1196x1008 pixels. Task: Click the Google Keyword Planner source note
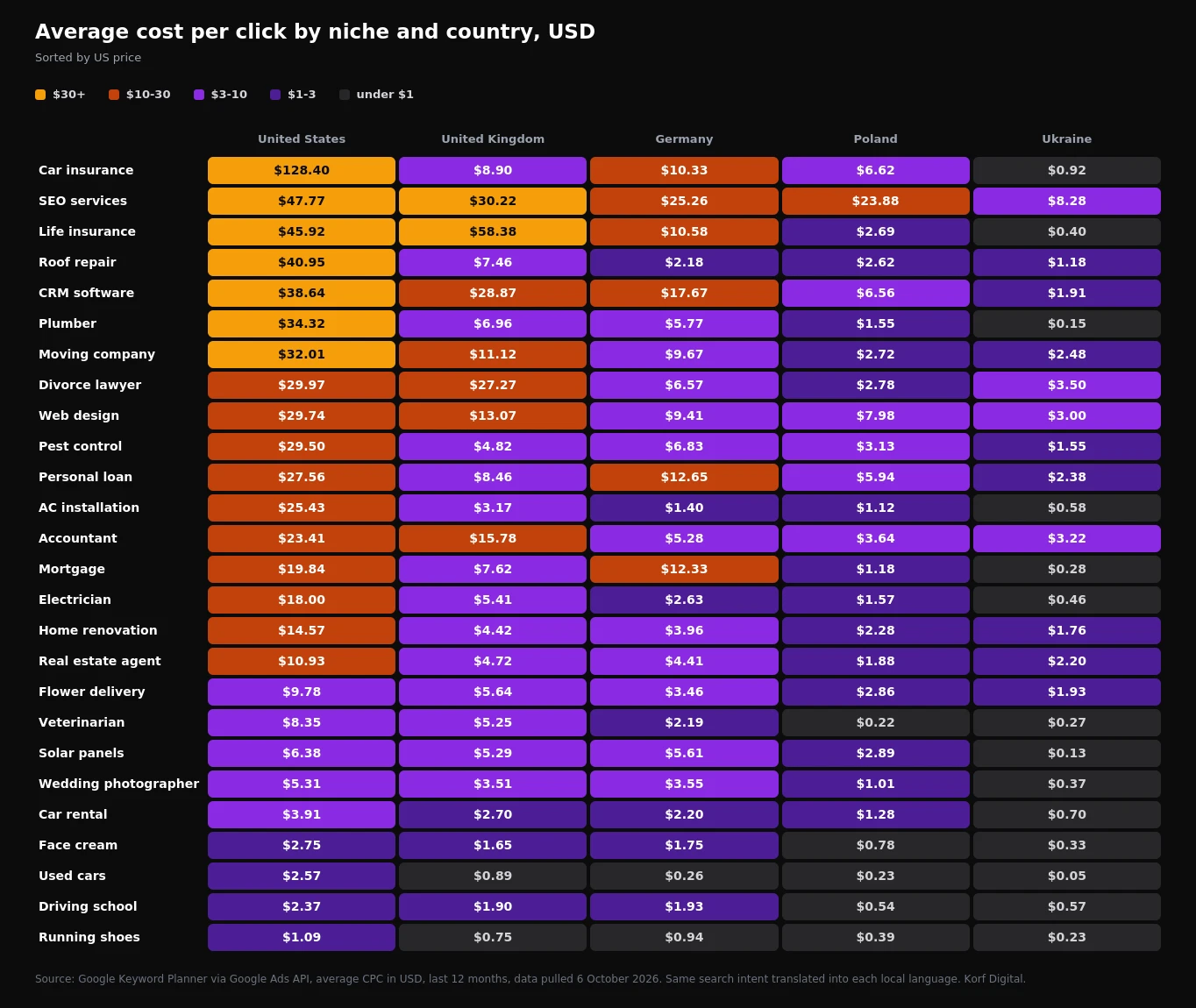pos(530,979)
